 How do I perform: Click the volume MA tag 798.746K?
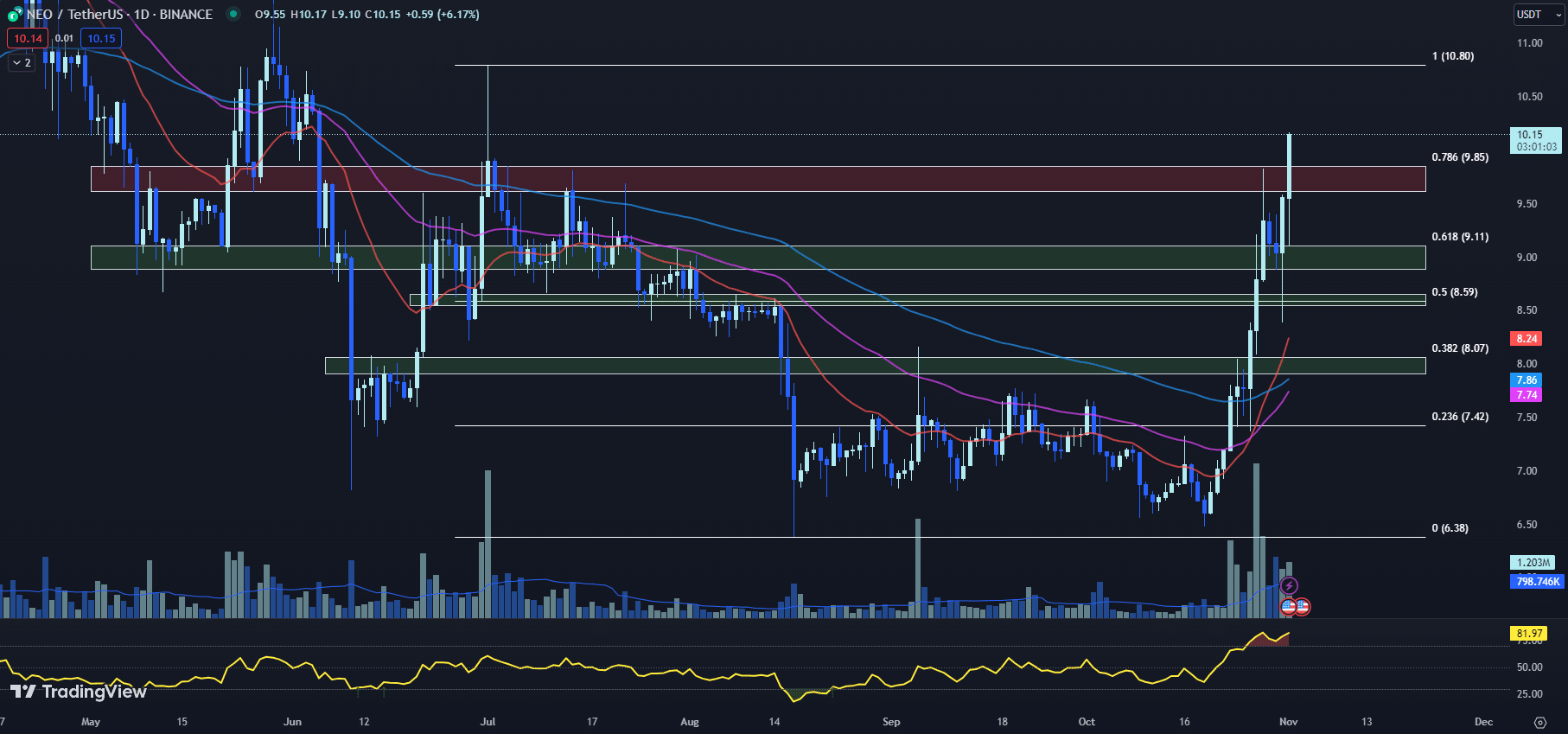point(1537,582)
